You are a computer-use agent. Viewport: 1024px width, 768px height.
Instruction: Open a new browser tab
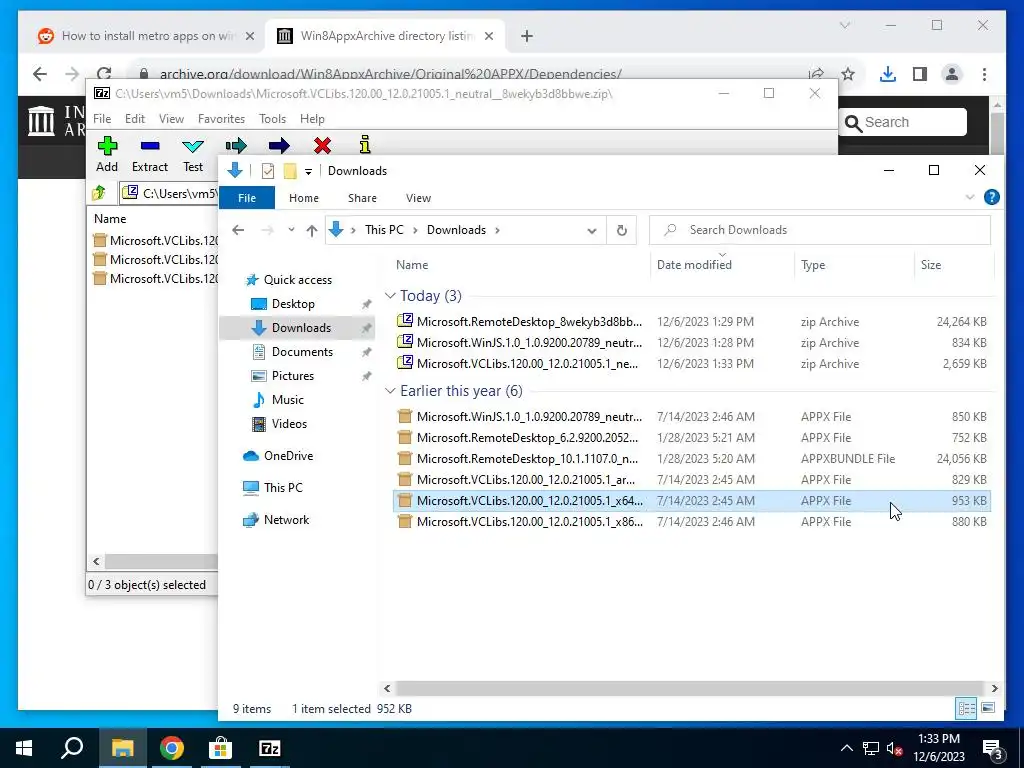527,36
